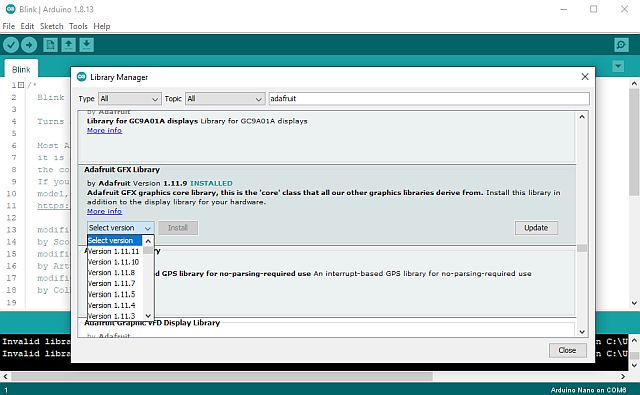Click the version list up arrow

148,241
